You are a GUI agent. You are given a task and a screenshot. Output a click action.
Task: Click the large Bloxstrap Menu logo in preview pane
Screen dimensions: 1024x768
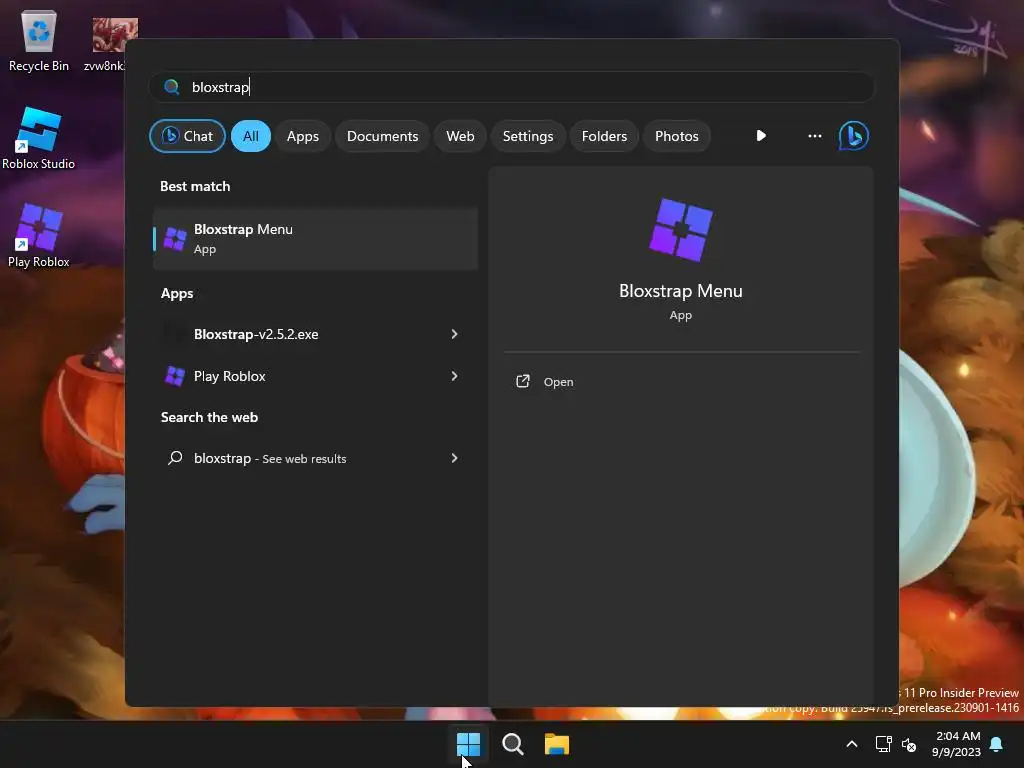(x=680, y=230)
